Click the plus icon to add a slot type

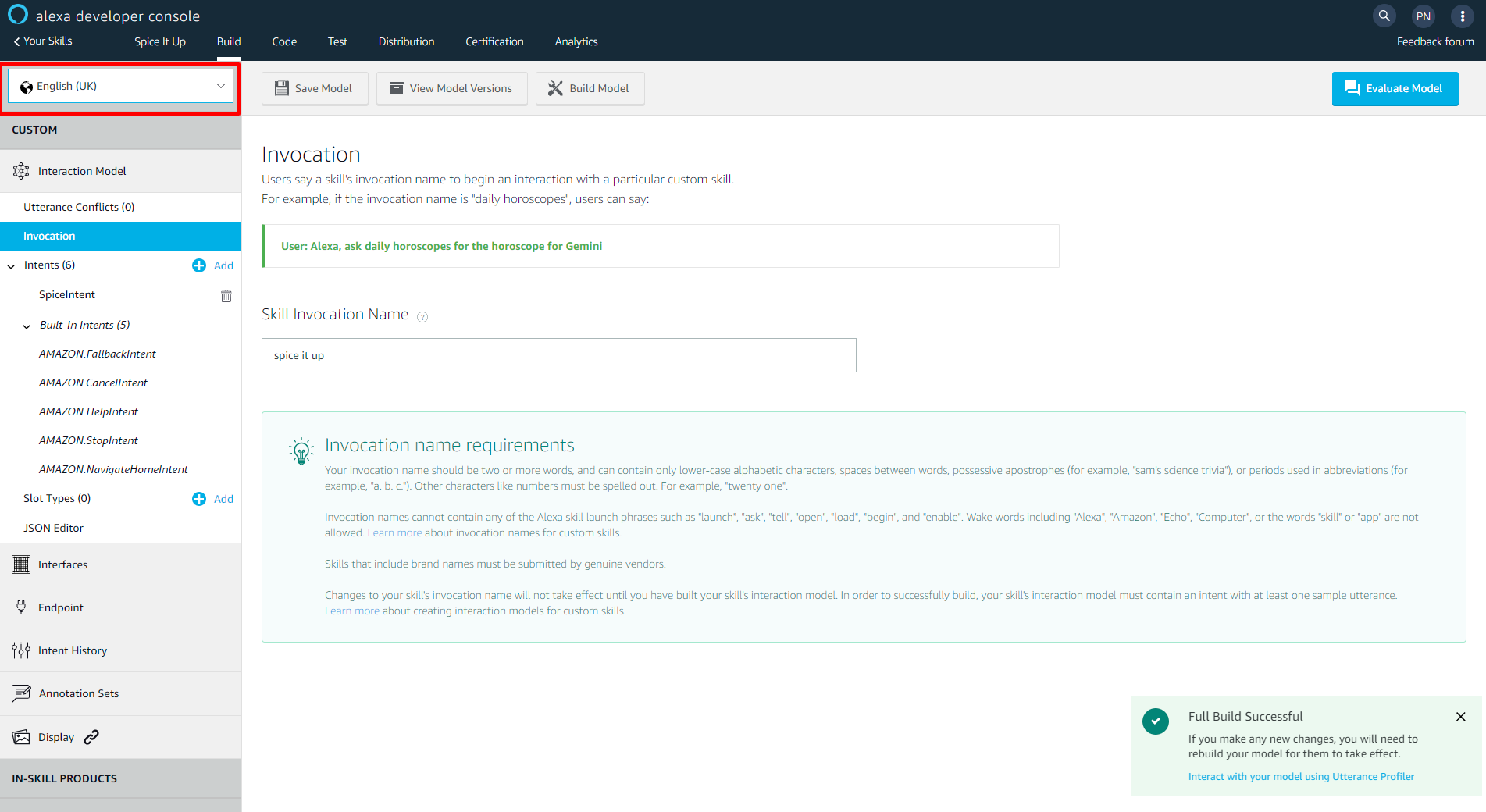[x=199, y=499]
